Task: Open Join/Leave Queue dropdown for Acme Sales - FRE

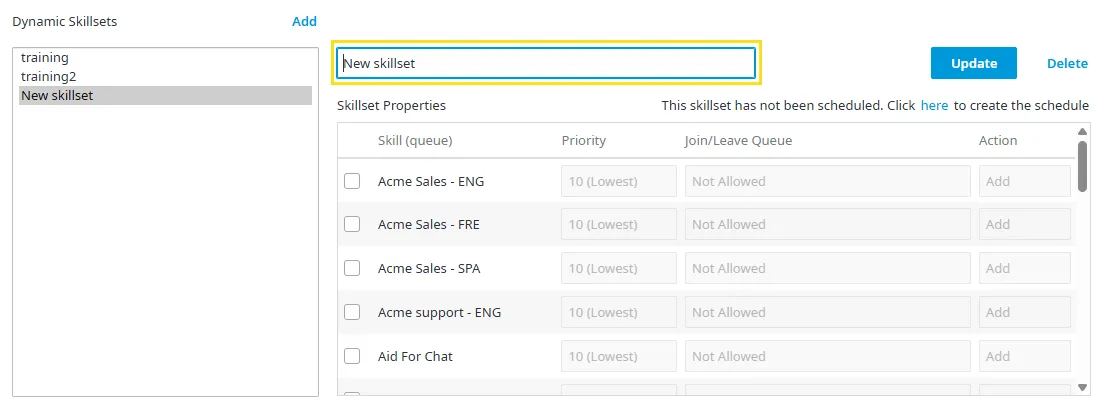Action: [x=827, y=224]
